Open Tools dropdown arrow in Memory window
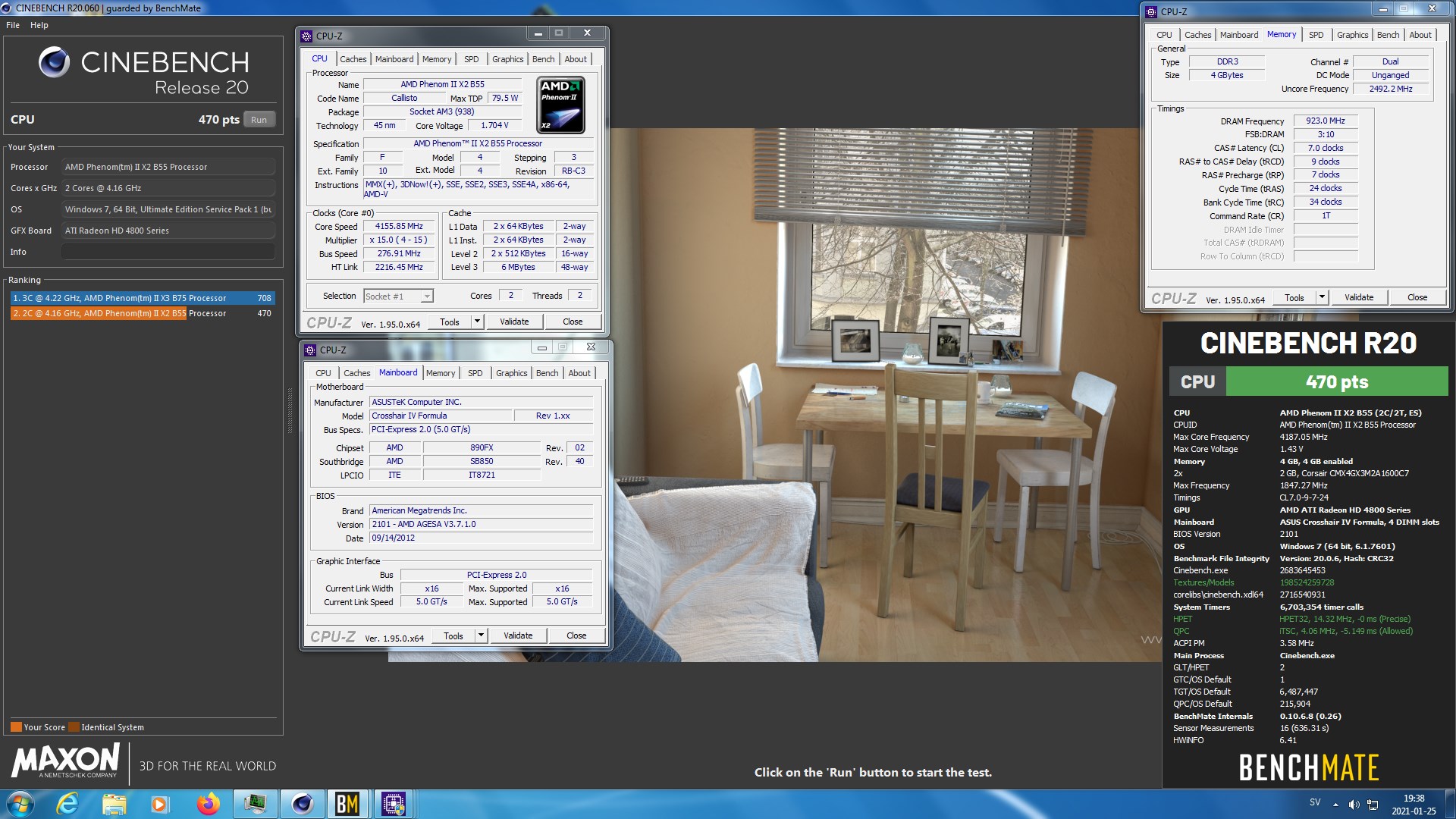 tap(1322, 297)
